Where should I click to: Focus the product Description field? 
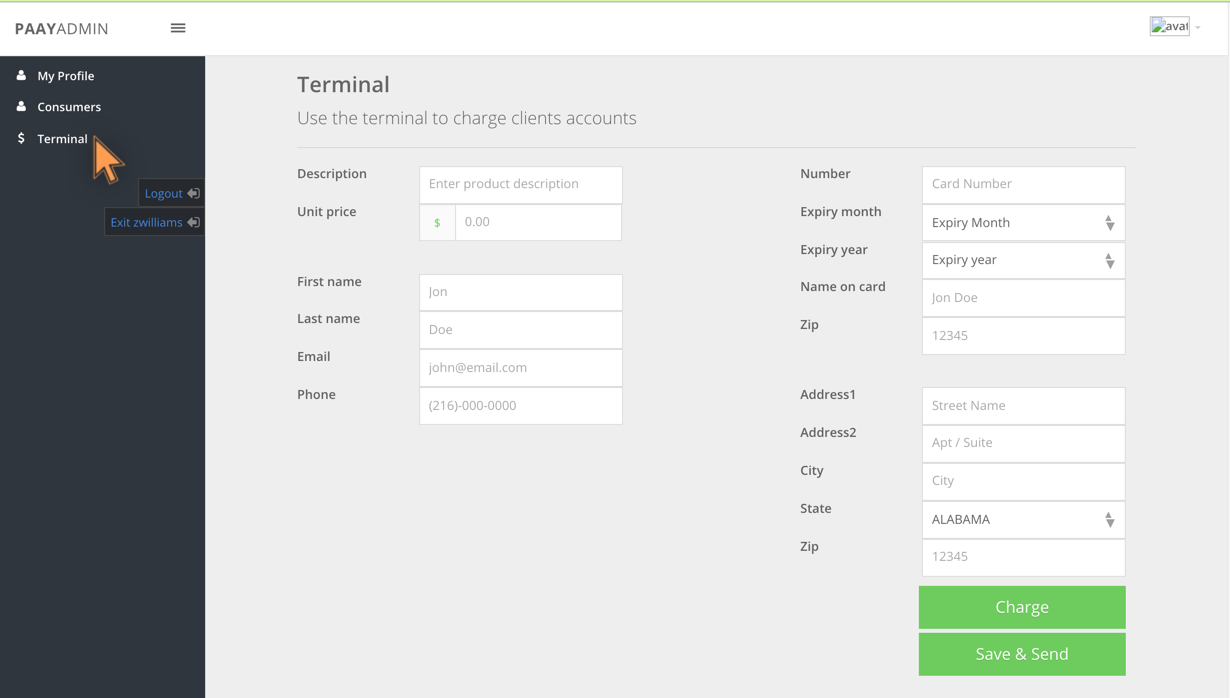pyautogui.click(x=521, y=184)
